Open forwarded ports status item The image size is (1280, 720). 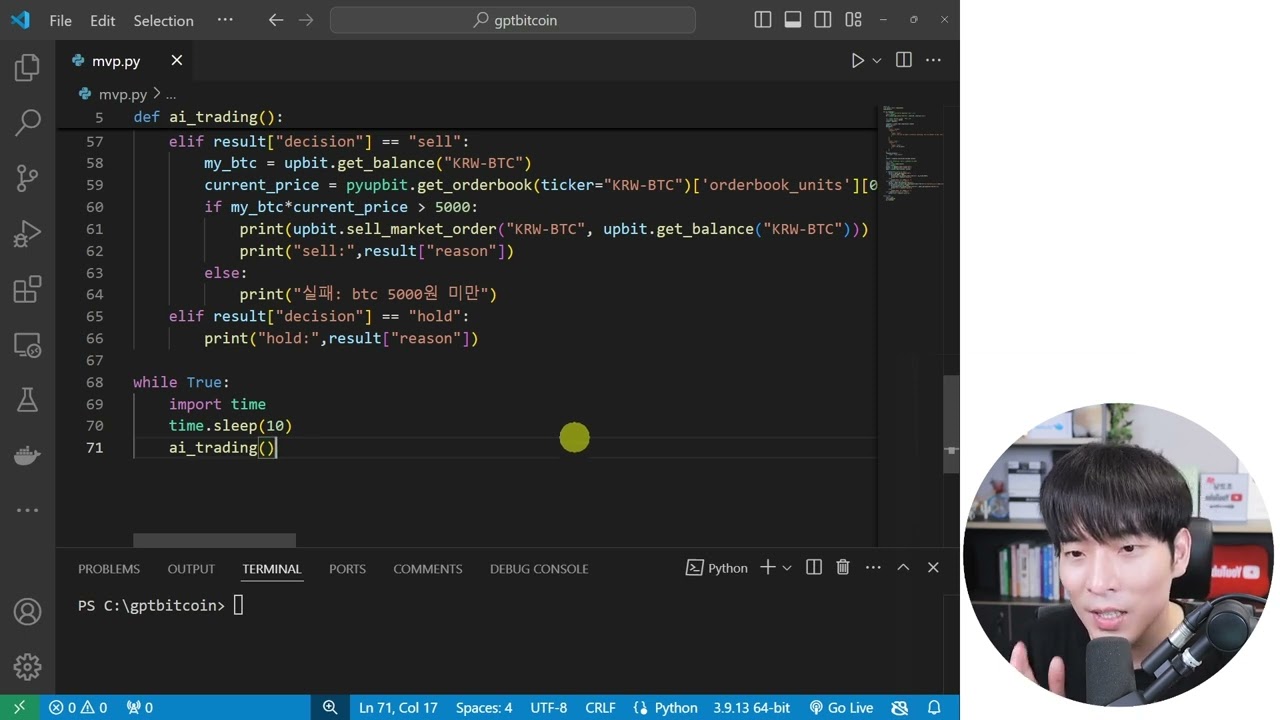point(139,707)
